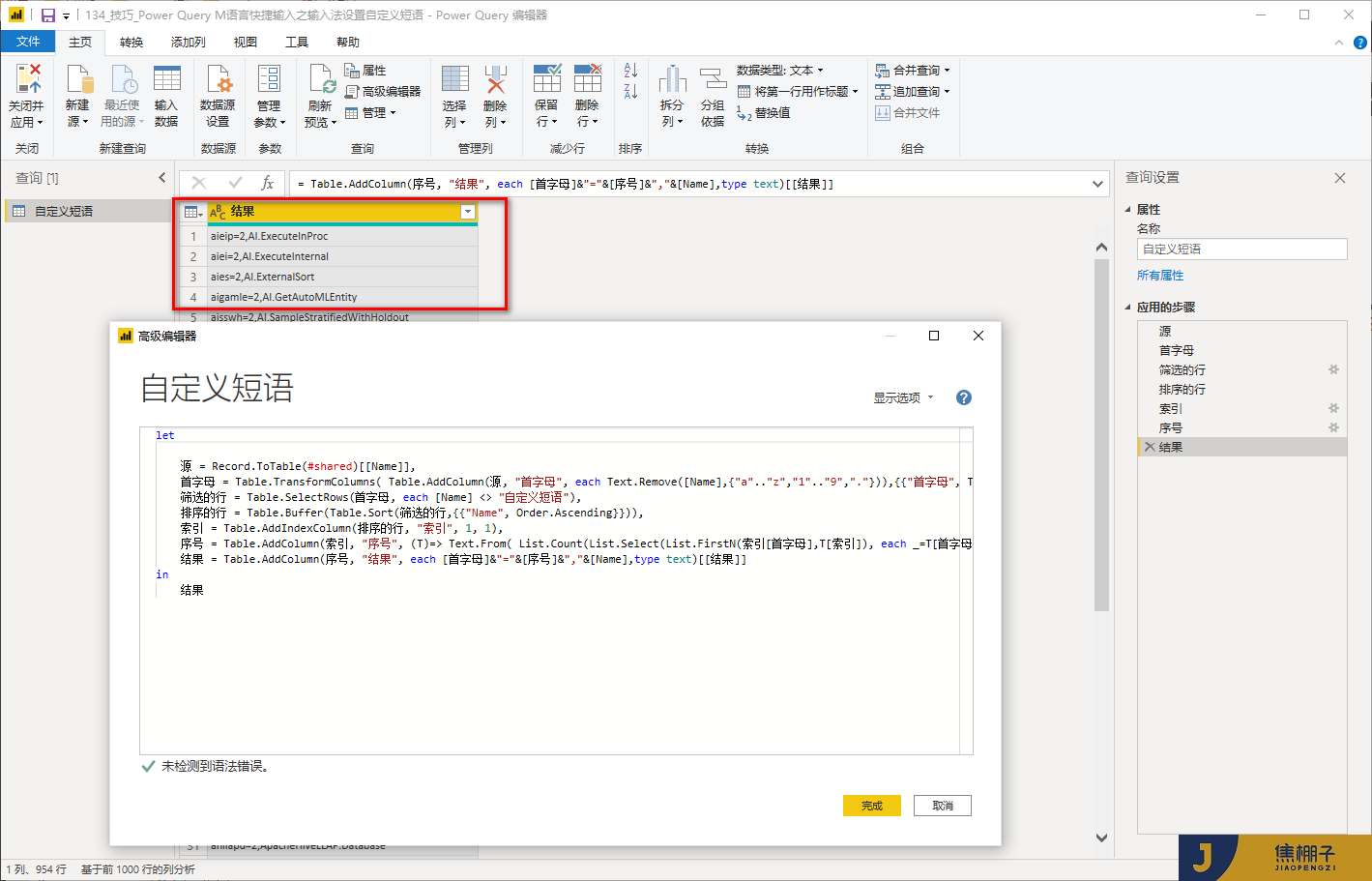
Task: Collapse the Applied Steps (应用的步骤) section
Action: click(1127, 308)
